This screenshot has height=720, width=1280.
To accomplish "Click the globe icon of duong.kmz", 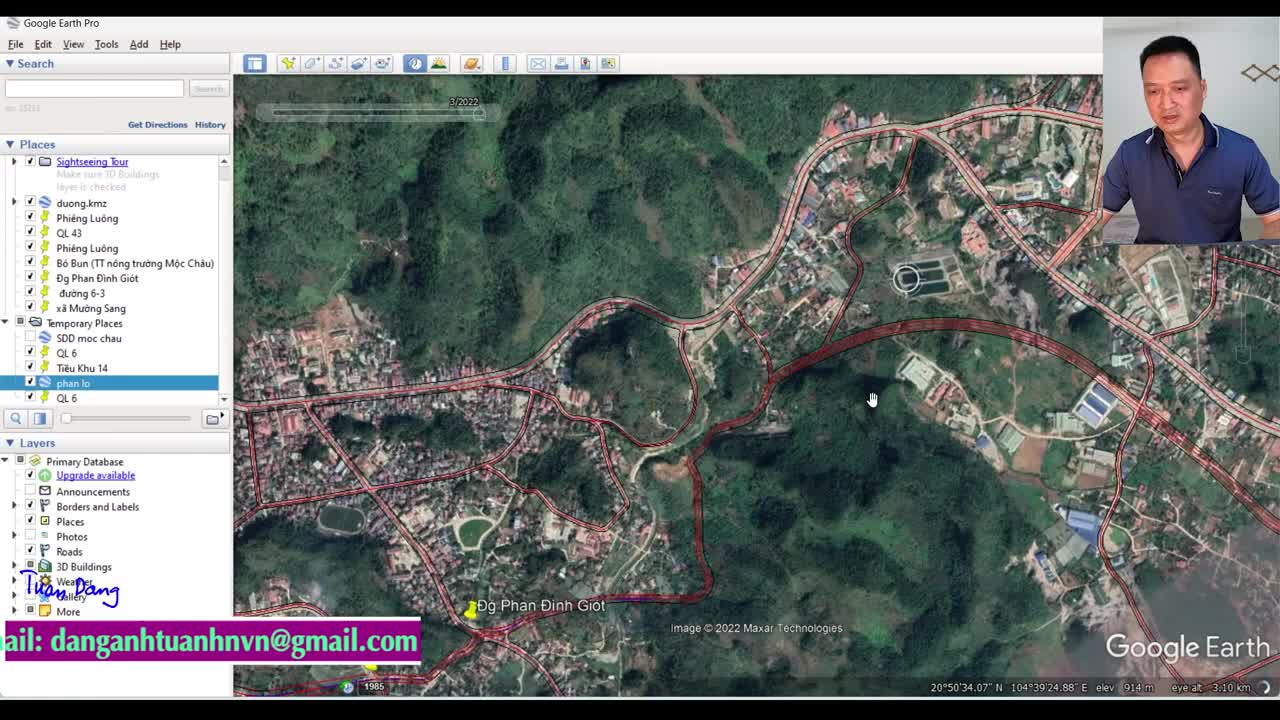I will coord(45,203).
